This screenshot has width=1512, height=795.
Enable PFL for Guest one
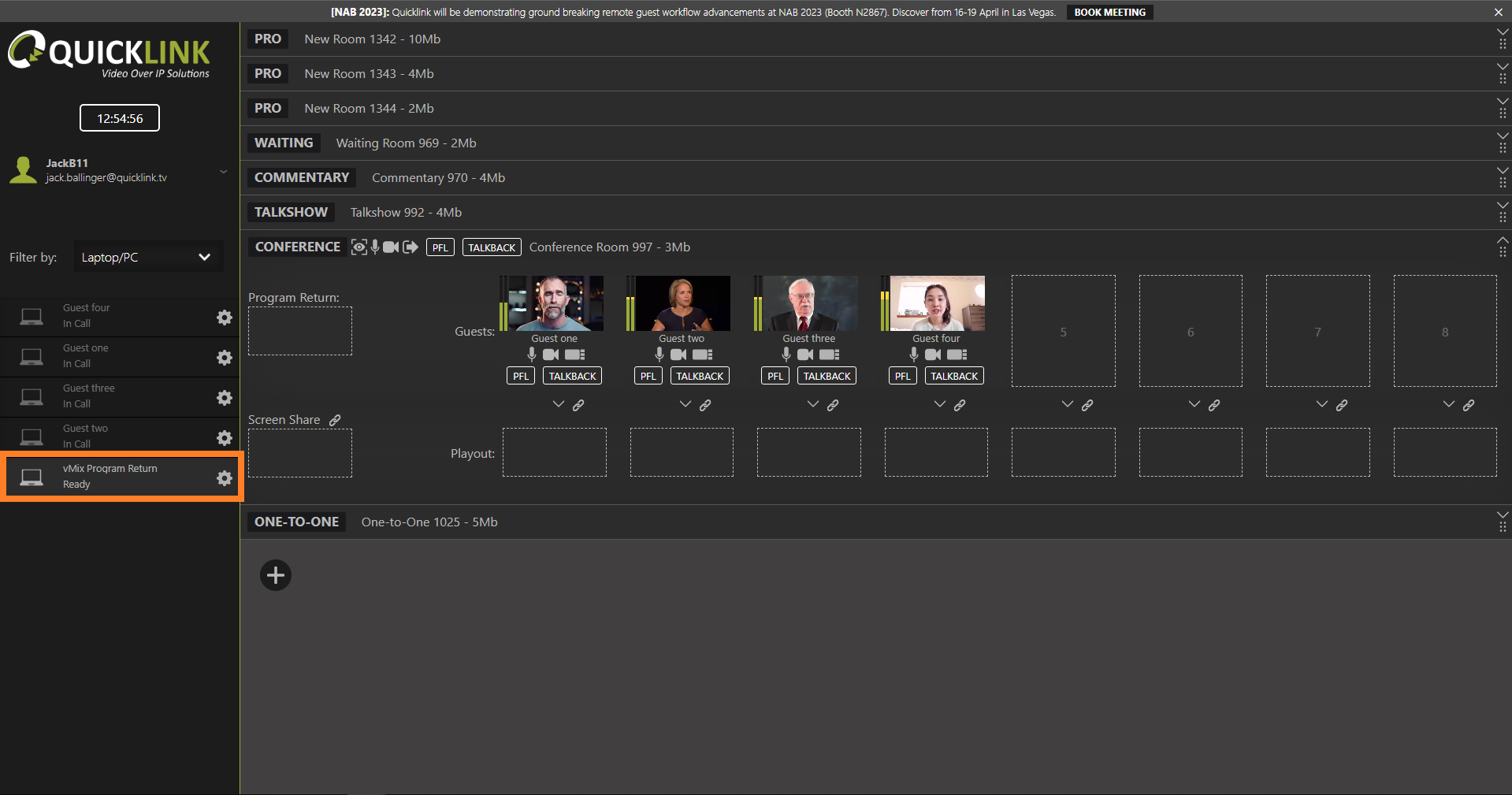pos(521,376)
